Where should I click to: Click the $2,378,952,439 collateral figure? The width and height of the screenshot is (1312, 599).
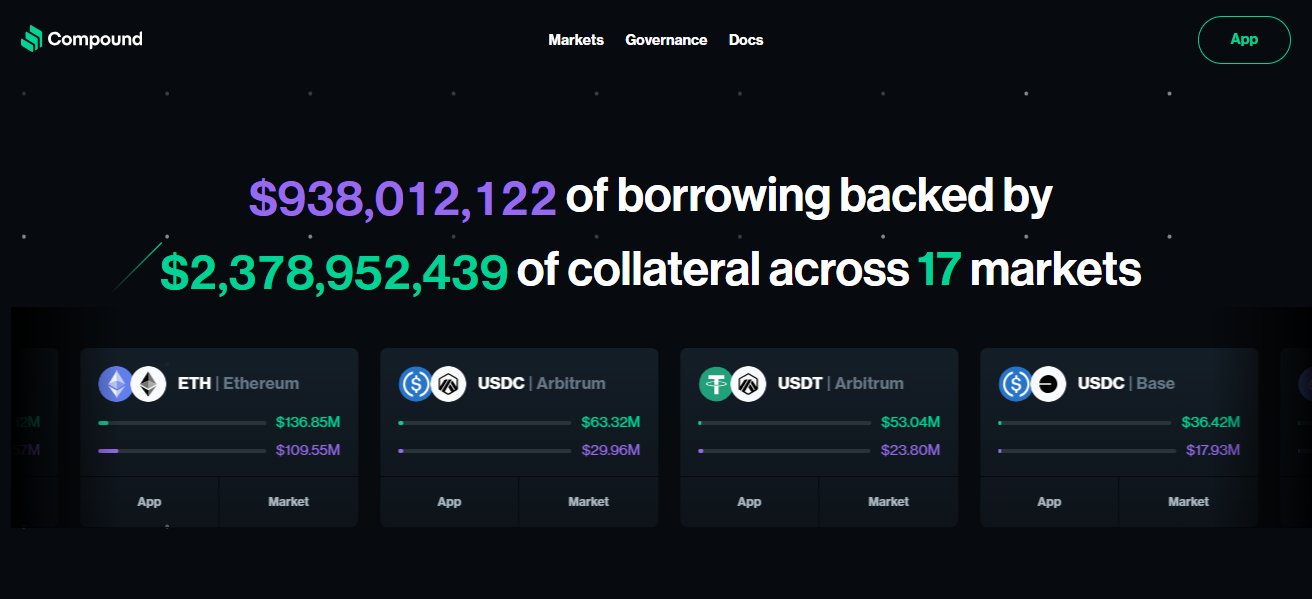tap(334, 272)
